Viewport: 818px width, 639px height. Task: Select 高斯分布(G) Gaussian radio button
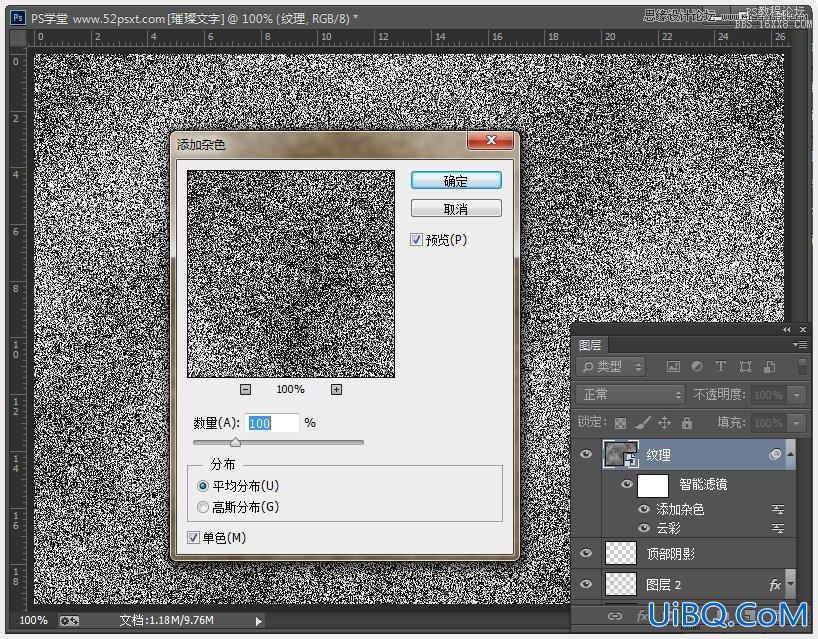pos(203,507)
